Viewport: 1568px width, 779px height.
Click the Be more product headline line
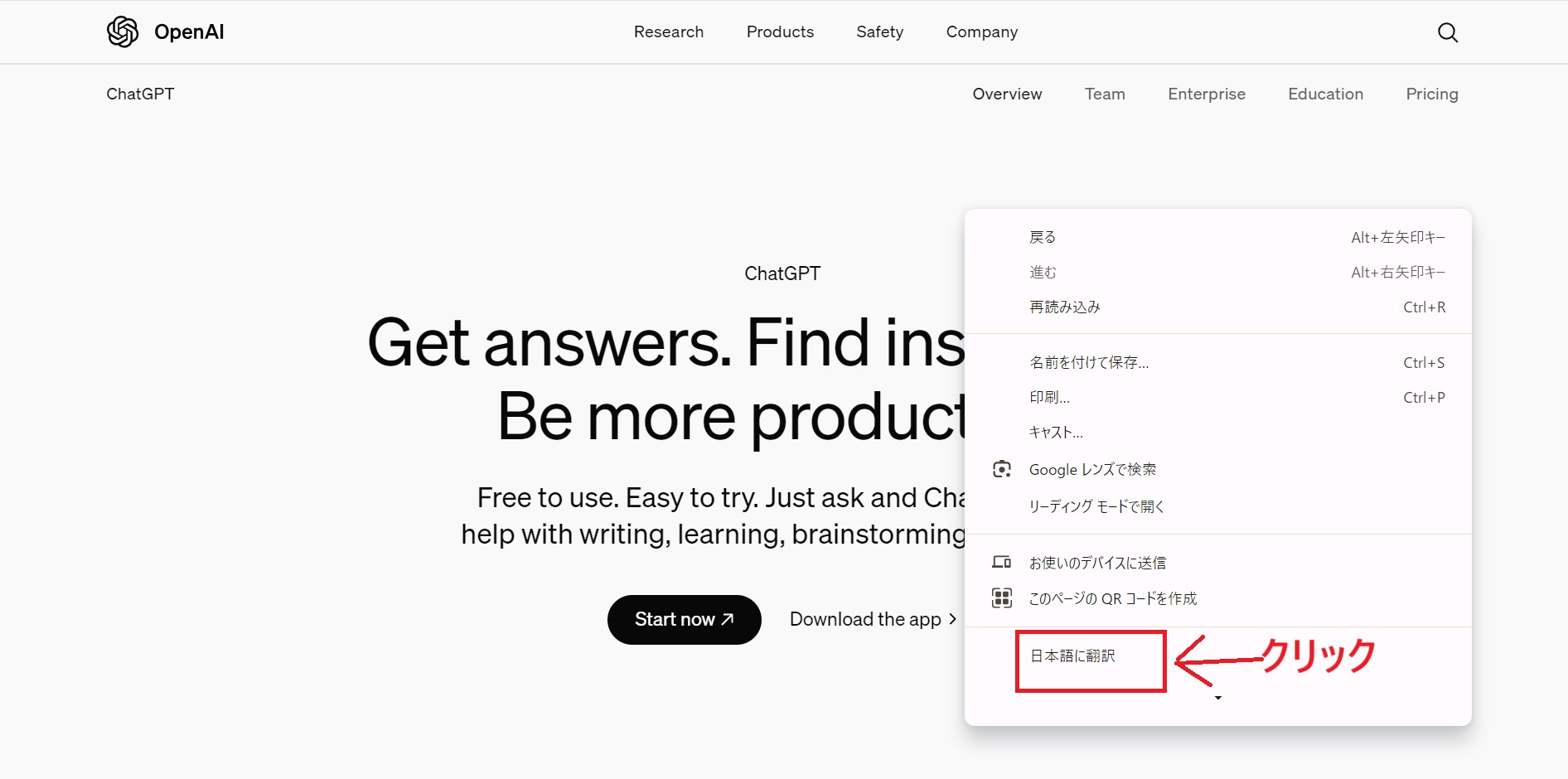click(x=732, y=417)
